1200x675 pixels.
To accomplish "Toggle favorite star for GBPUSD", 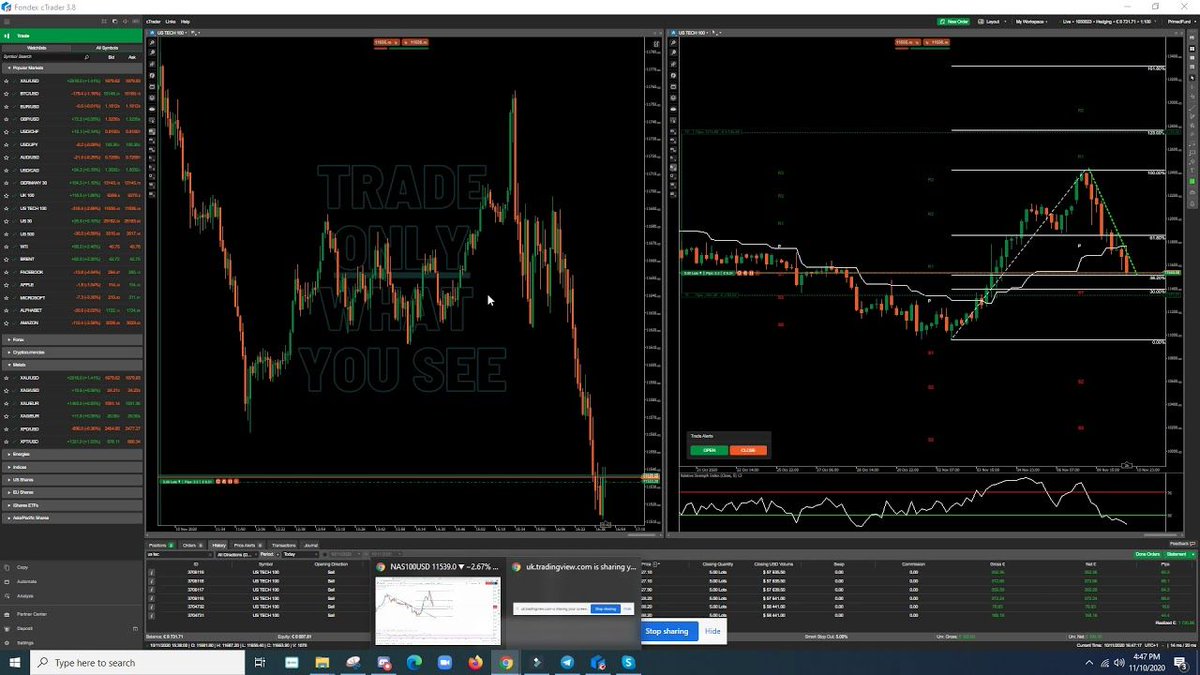I will (x=6, y=119).
